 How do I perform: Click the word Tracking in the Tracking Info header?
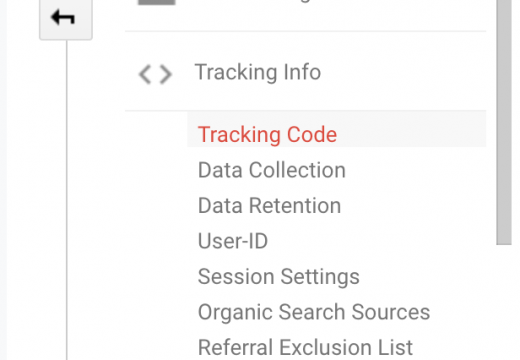click(236, 72)
